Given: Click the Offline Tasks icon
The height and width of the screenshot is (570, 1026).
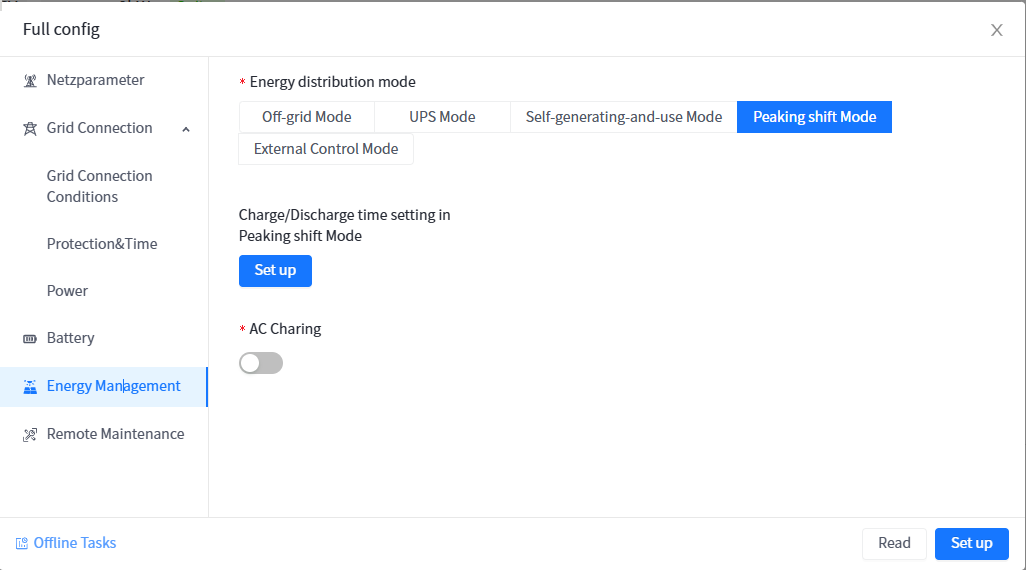Looking at the screenshot, I should coord(22,544).
